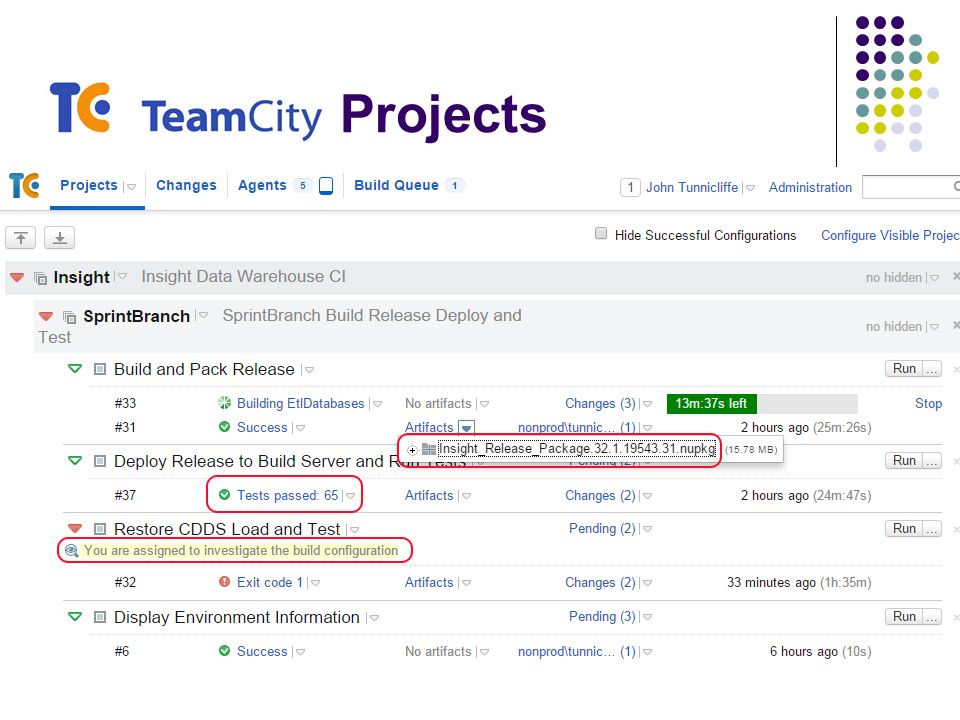
Task: Click green success icon for build #6
Action: [225, 651]
